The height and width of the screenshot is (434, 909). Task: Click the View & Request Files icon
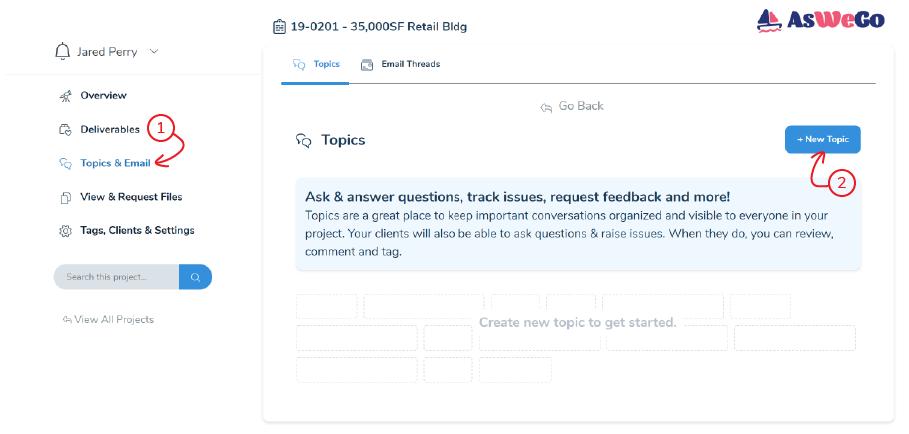(66, 198)
